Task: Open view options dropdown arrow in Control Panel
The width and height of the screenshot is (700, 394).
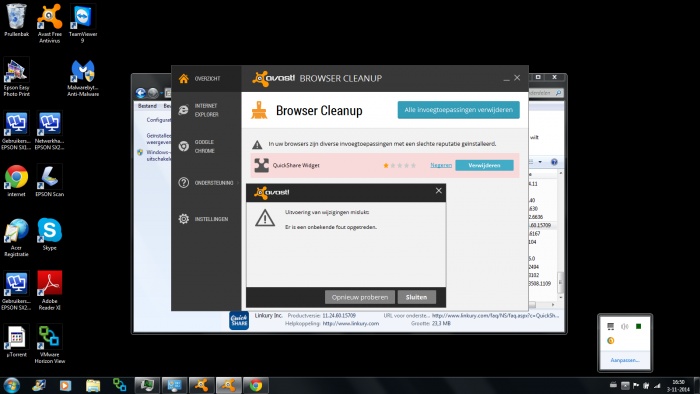Action: coord(540,162)
